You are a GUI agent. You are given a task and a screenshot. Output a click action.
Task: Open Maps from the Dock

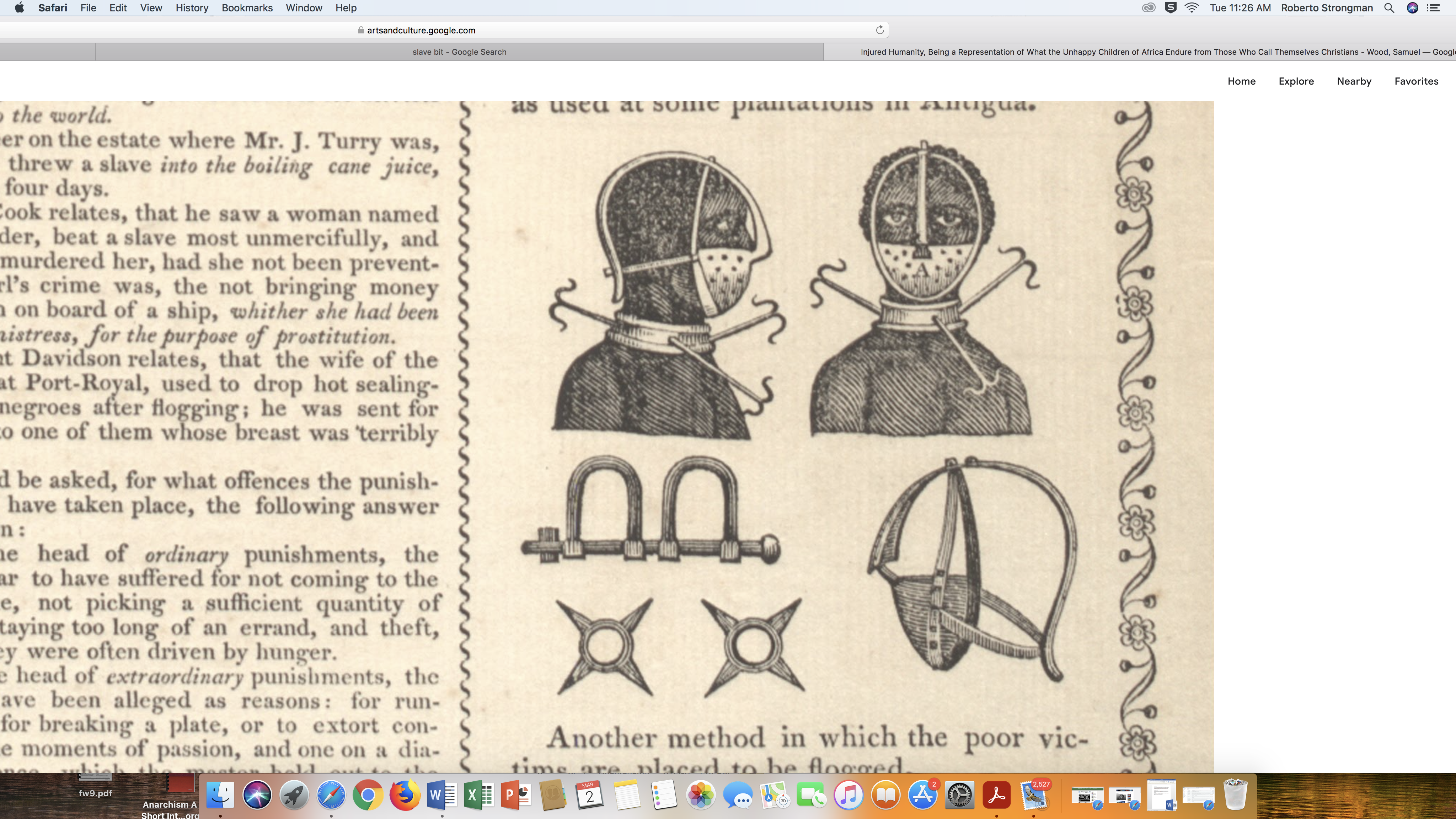point(775,795)
